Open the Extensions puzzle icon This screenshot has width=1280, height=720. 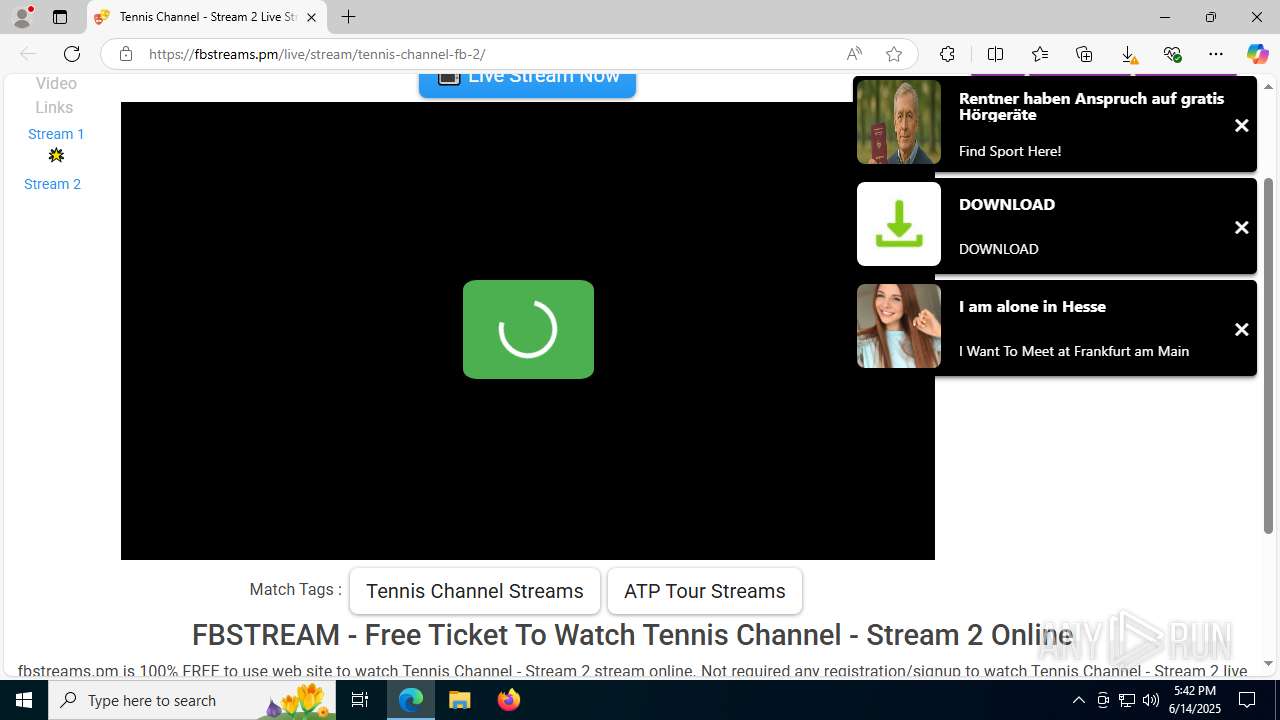(x=947, y=54)
